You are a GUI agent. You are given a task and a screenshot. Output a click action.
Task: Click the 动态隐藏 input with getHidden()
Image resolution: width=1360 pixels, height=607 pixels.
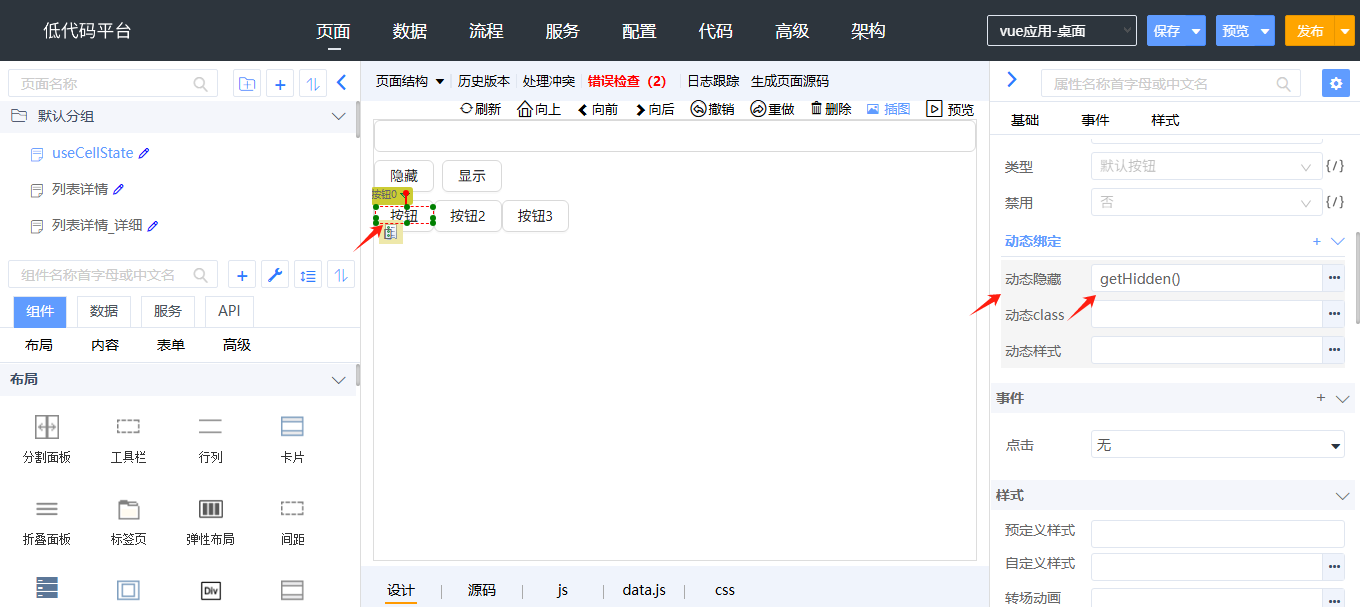[x=1206, y=278]
